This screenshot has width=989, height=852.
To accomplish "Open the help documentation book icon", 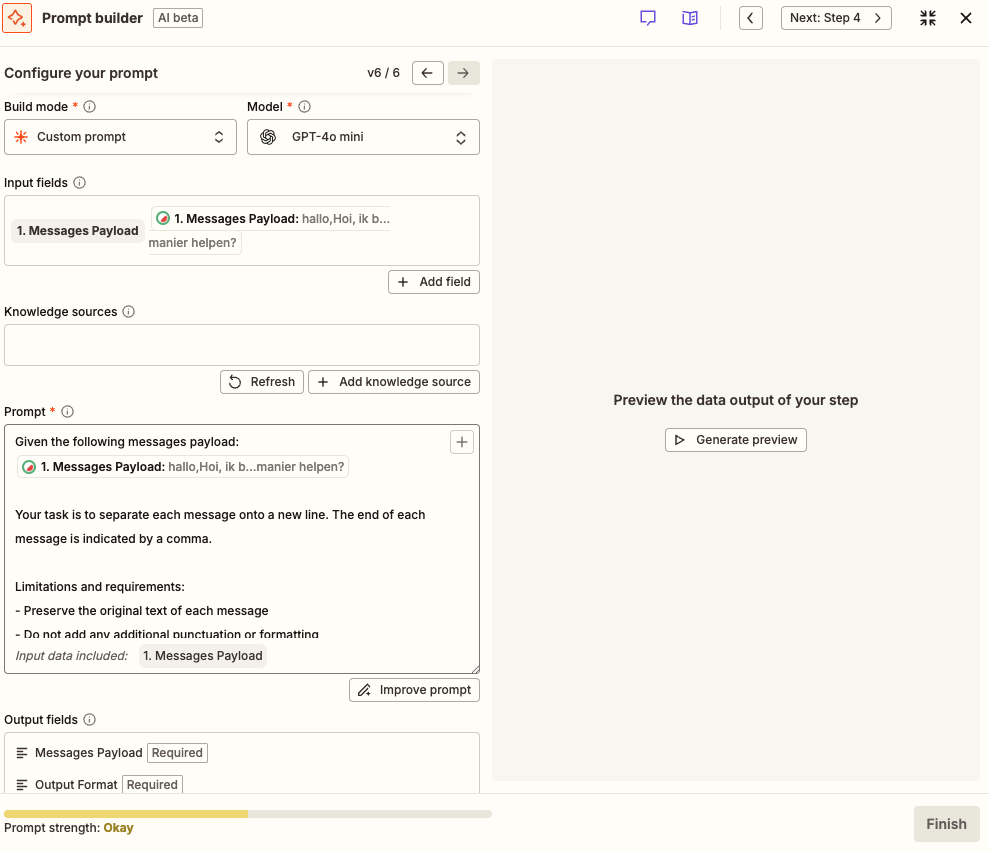I will click(x=690, y=18).
